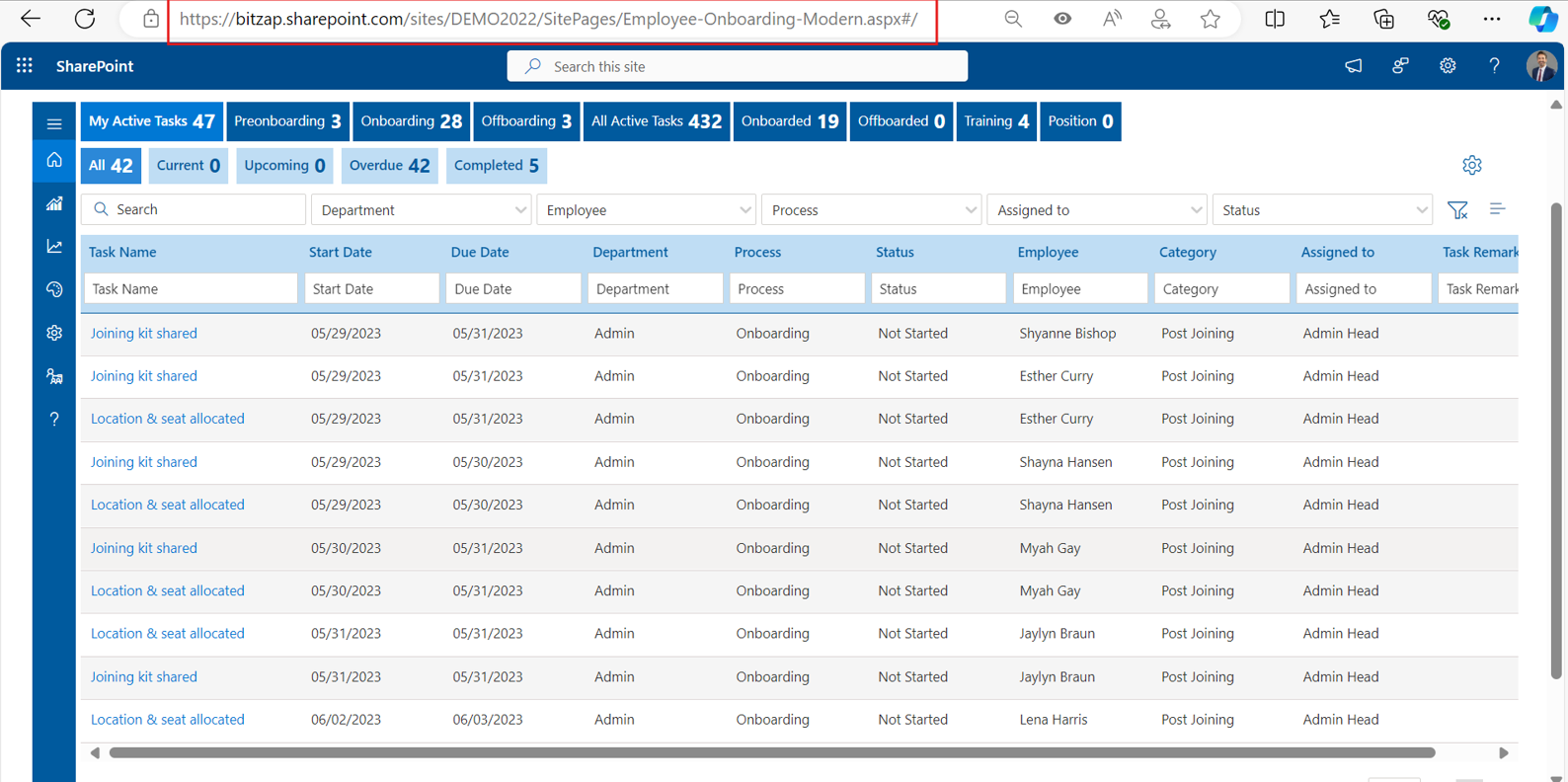Image resolution: width=1568 pixels, height=782 pixels.
Task: Go to Home icon in sidebar
Action: point(54,160)
